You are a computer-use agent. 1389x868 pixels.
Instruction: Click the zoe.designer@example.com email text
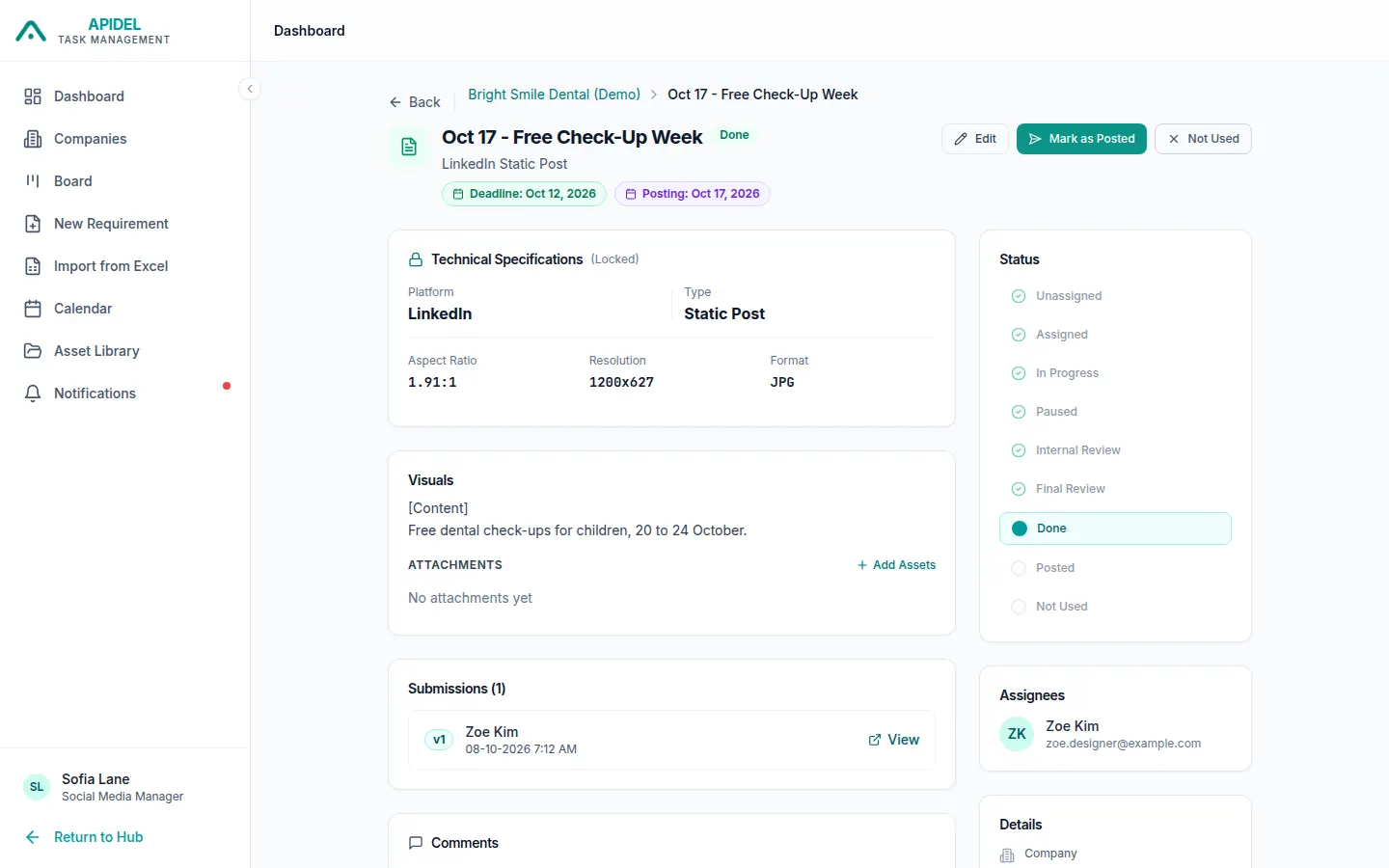pos(1123,744)
